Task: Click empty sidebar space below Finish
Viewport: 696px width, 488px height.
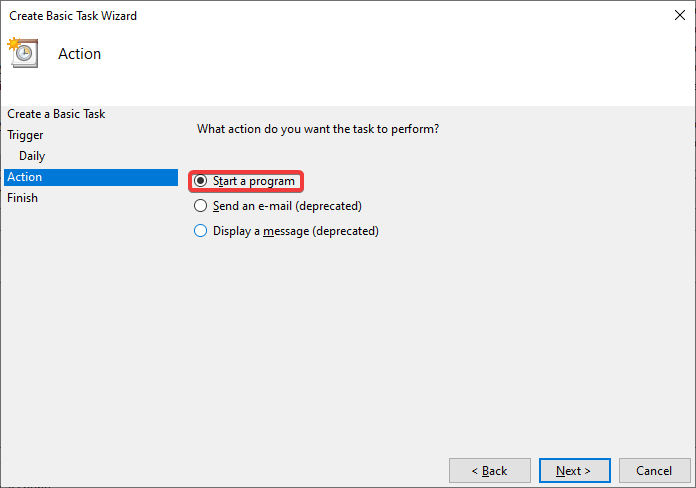Action: 90,320
